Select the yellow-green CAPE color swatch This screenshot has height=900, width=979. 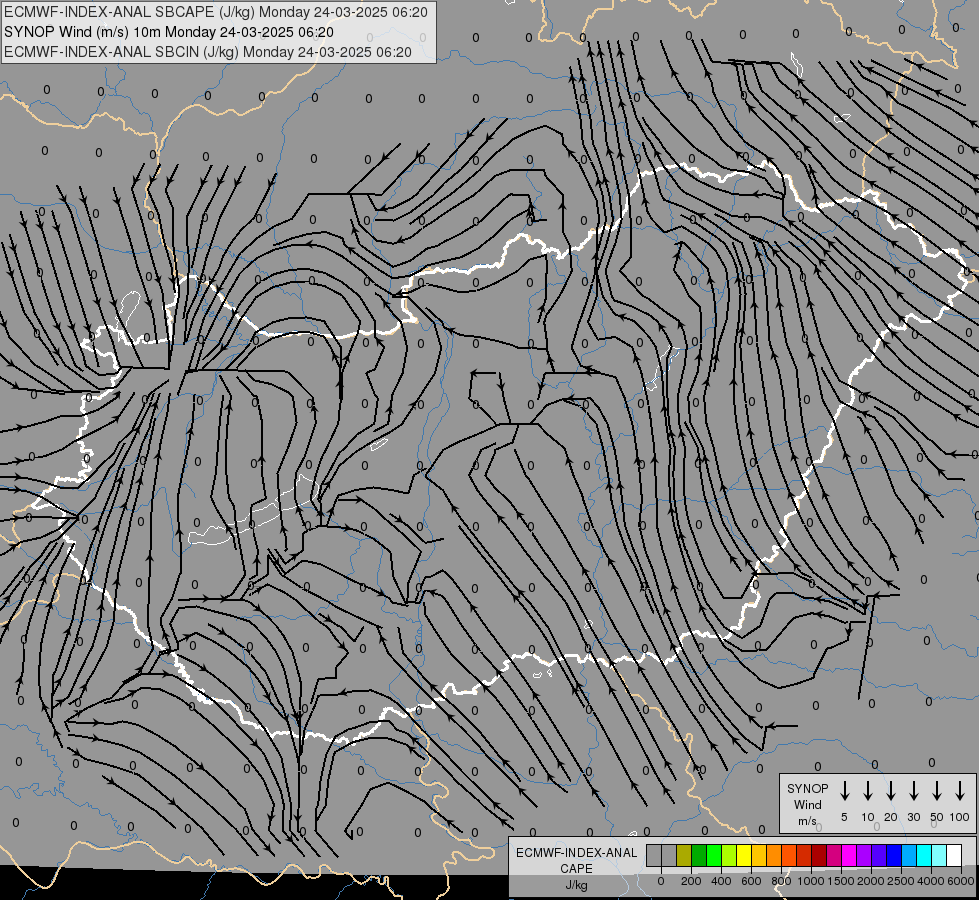(729, 855)
